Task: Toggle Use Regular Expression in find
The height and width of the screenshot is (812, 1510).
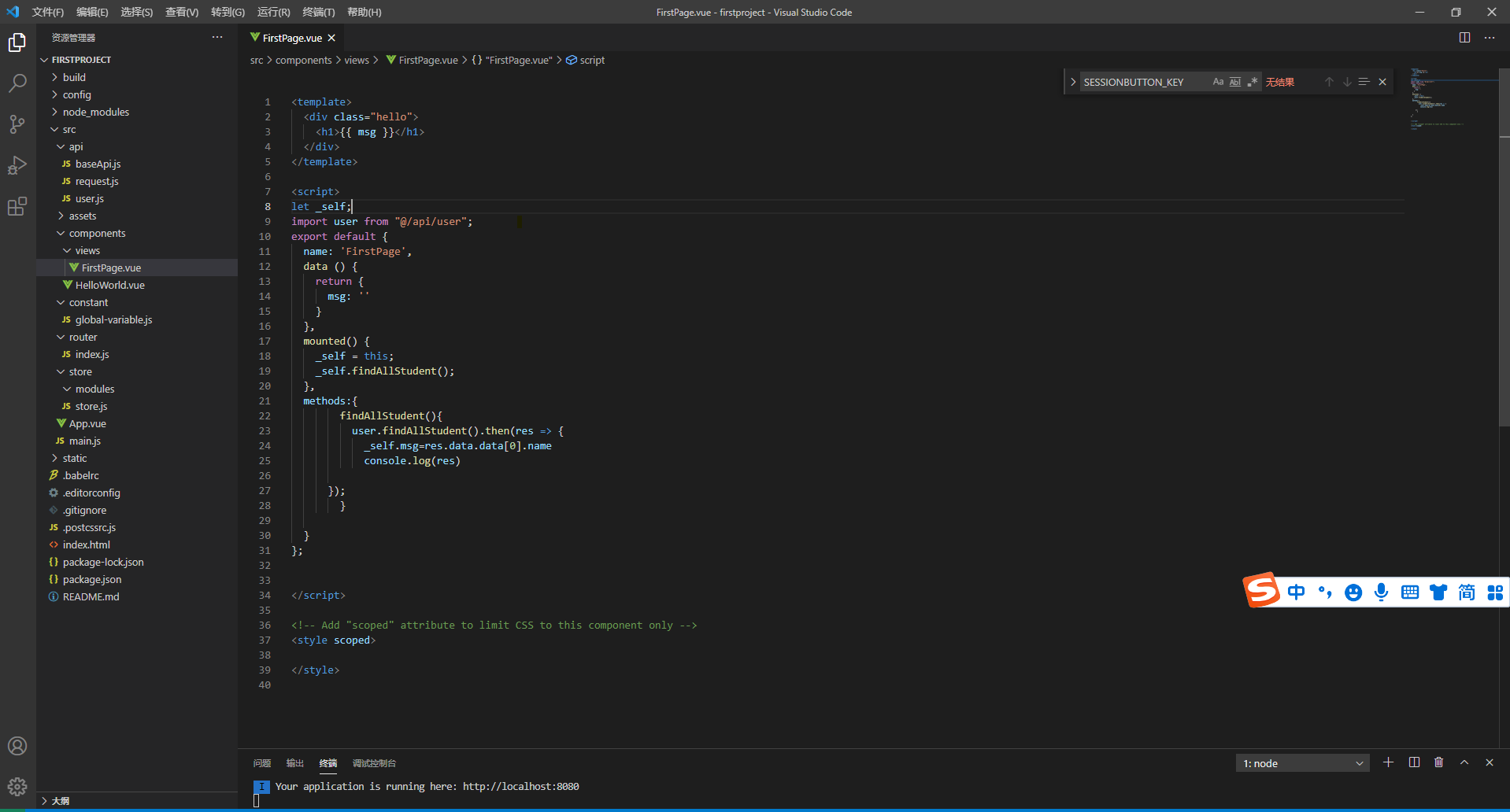Action: pos(1253,82)
